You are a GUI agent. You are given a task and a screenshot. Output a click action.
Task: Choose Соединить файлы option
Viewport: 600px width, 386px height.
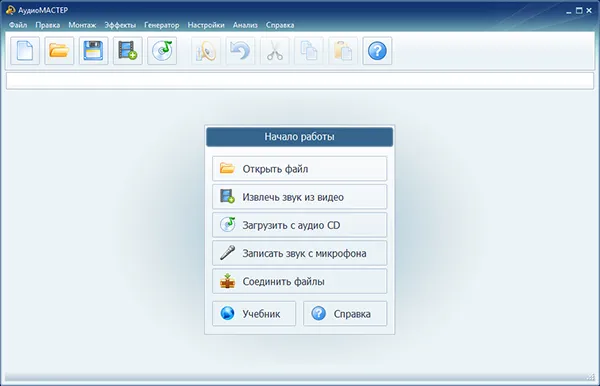pyautogui.click(x=300, y=281)
